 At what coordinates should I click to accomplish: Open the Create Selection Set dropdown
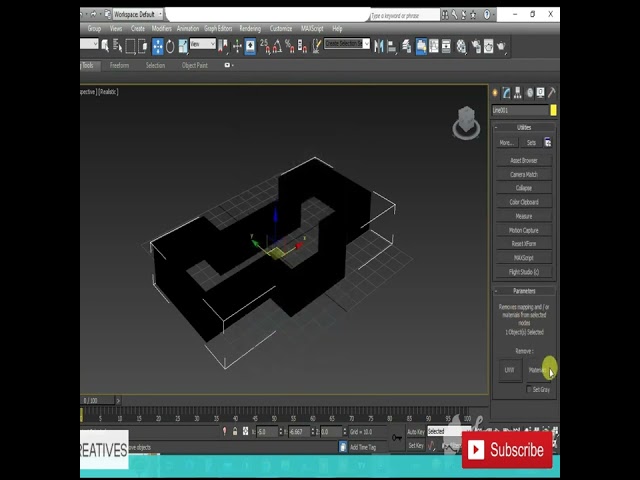coord(347,44)
